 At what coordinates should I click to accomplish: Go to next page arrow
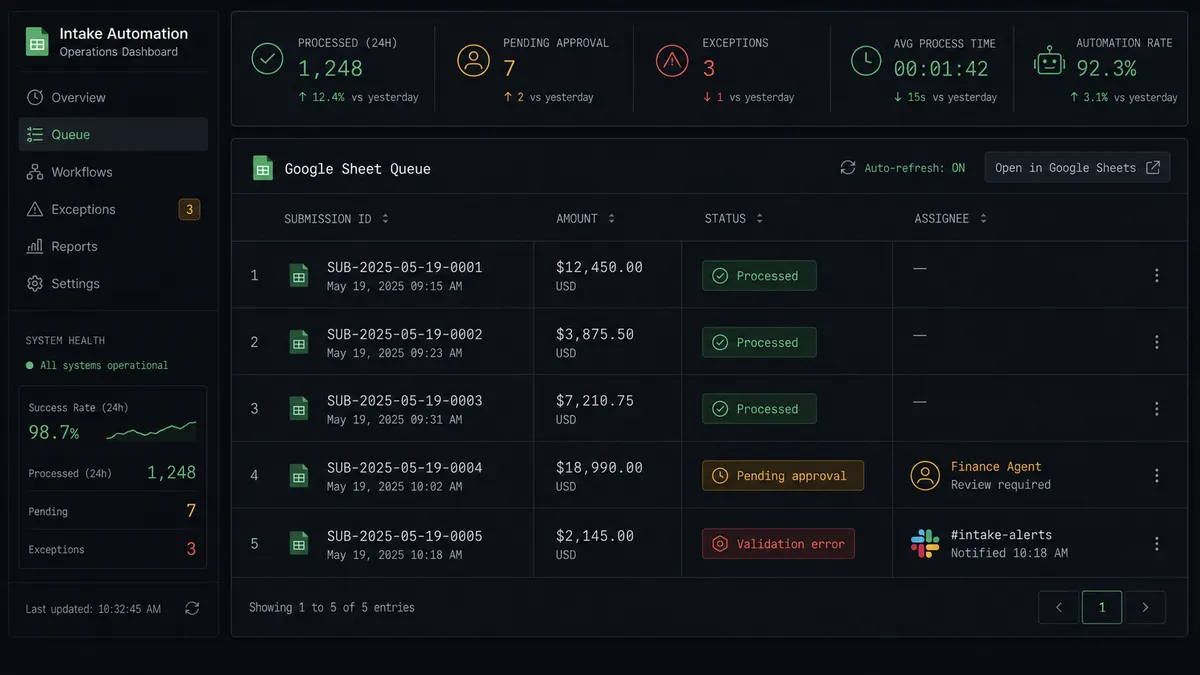pos(1145,607)
